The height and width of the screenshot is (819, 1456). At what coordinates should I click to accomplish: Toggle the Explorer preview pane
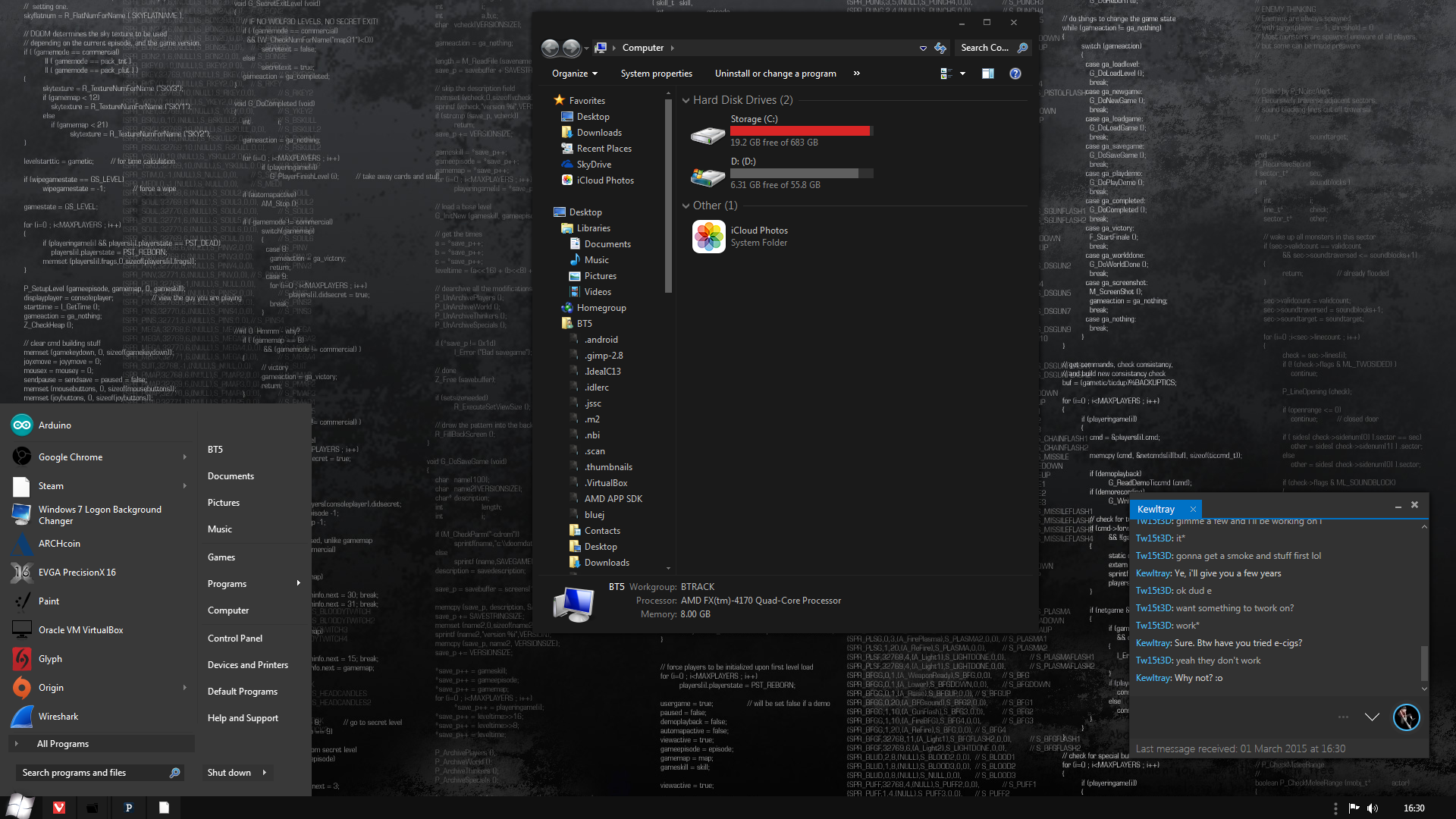988,74
